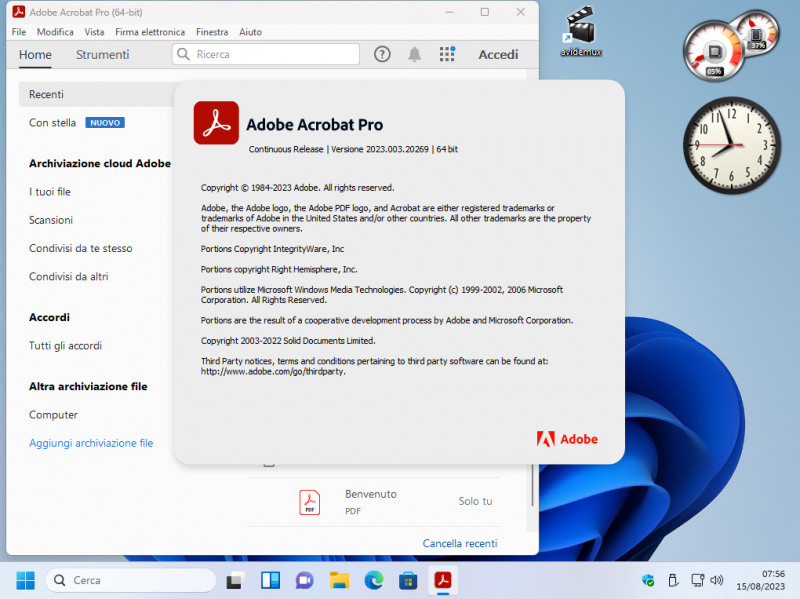The image size is (800, 599).
Task: Open the Vista menu
Action: [x=94, y=32]
